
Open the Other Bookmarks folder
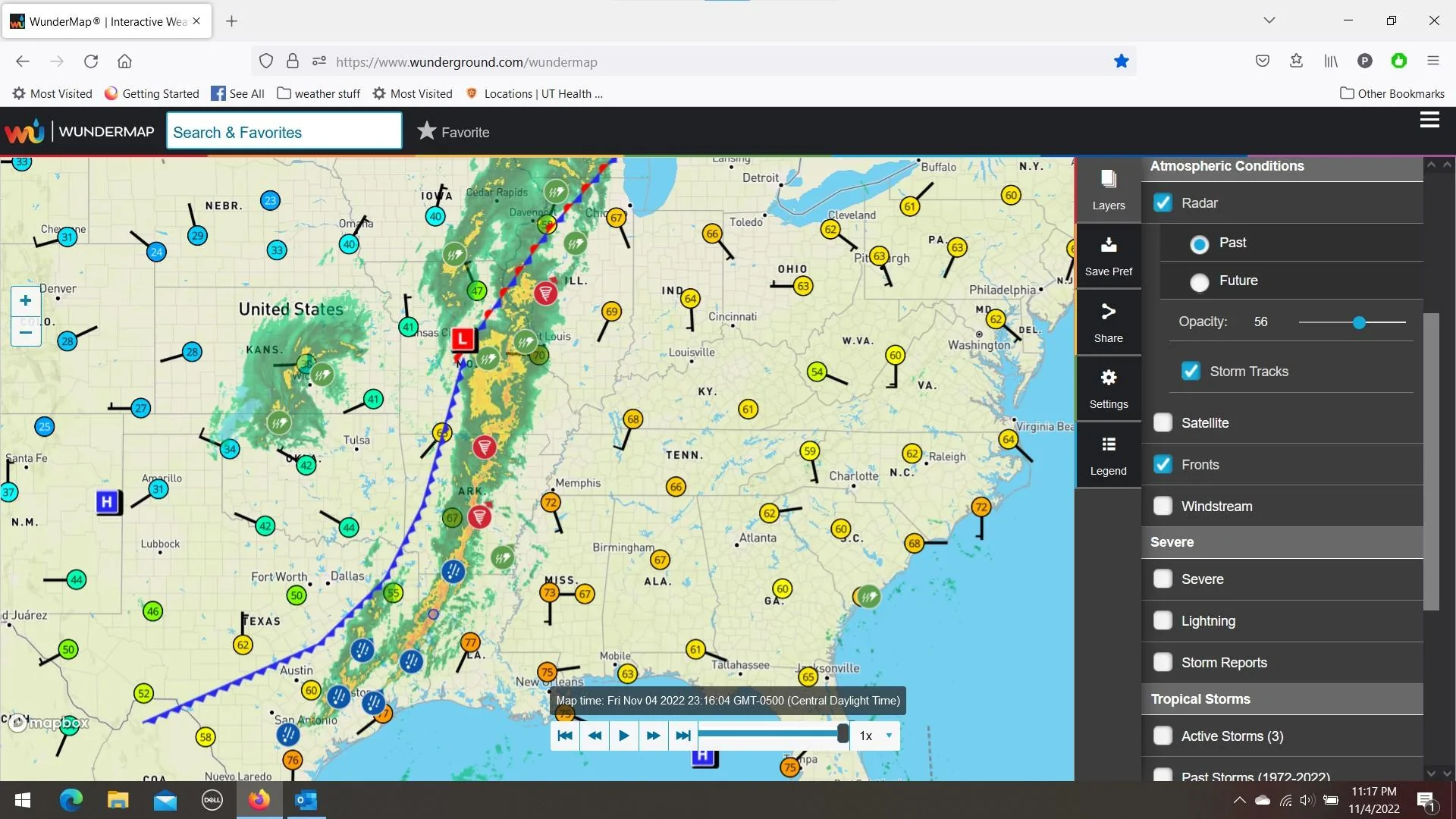click(x=1392, y=93)
